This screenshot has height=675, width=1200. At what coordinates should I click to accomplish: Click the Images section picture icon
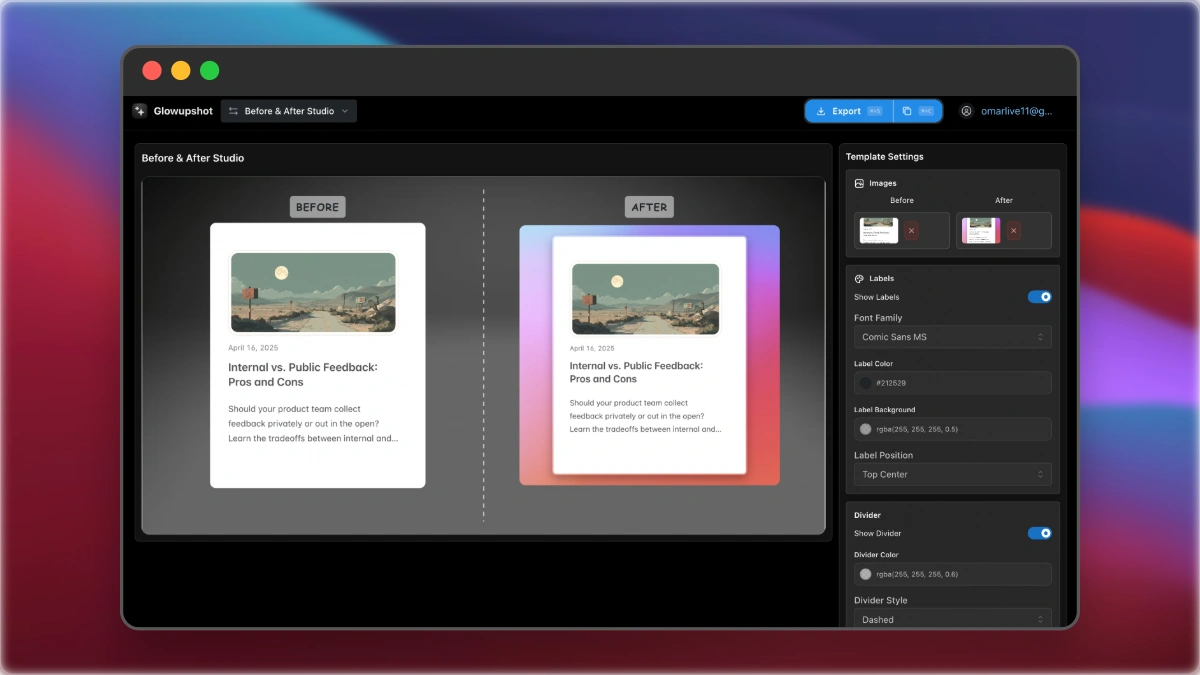click(x=860, y=183)
